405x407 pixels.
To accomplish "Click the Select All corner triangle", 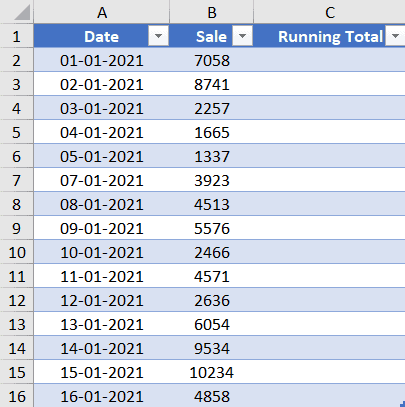I will [22, 13].
